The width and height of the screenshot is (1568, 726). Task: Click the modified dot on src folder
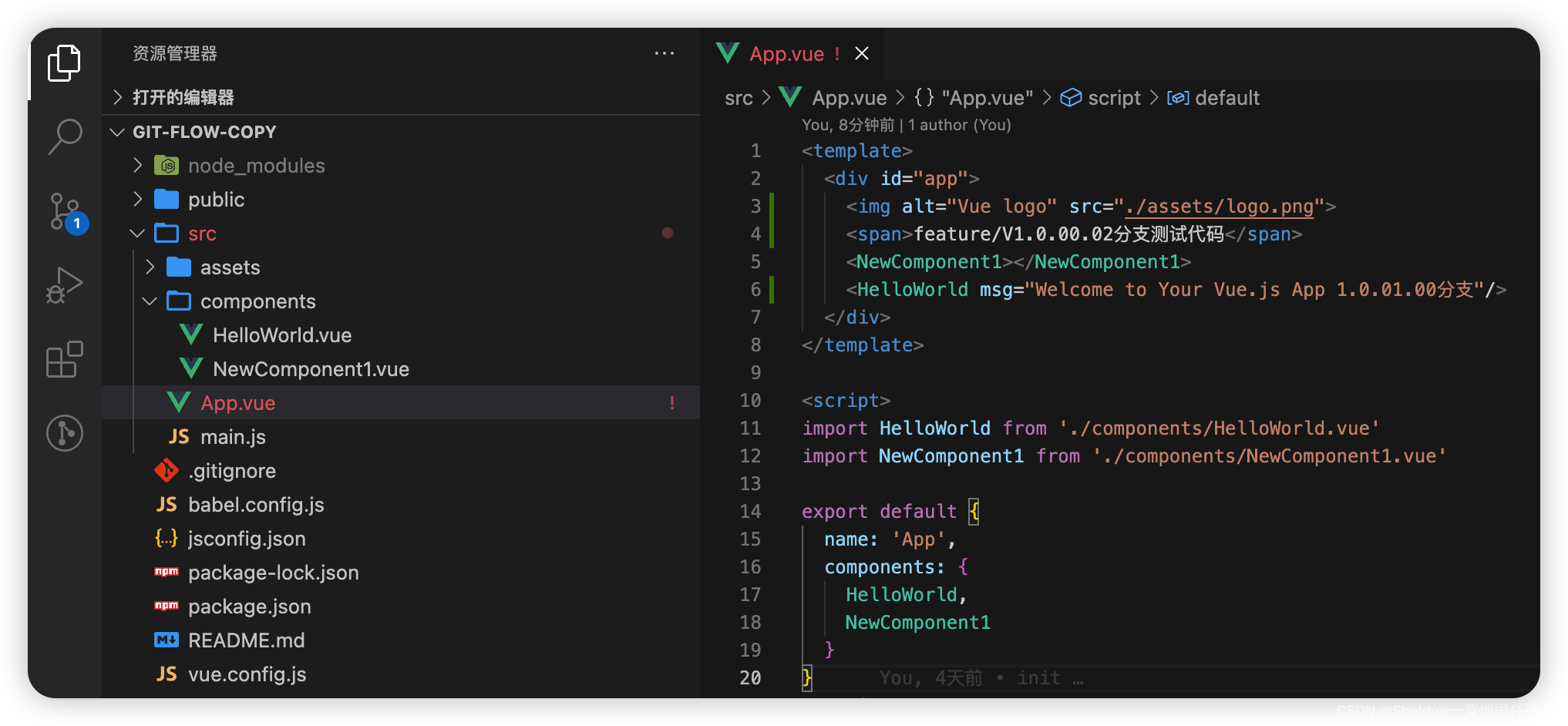pos(668,233)
